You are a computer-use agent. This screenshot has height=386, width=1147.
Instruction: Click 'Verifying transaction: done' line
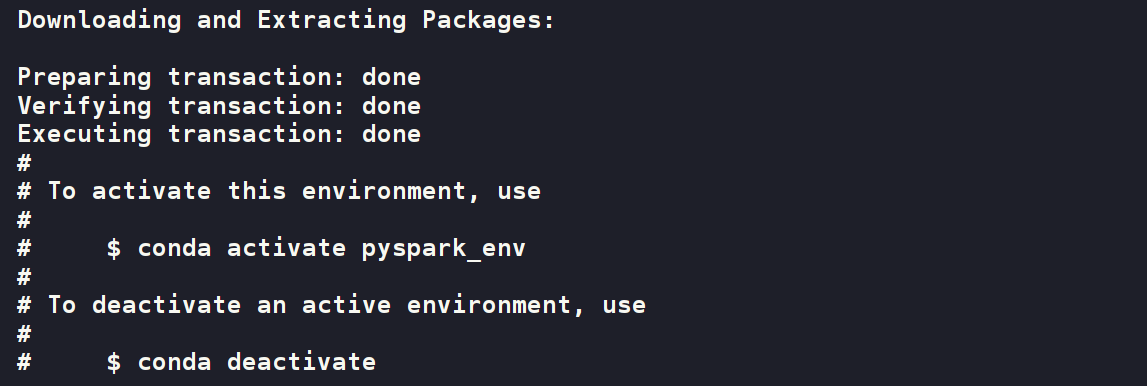219,105
